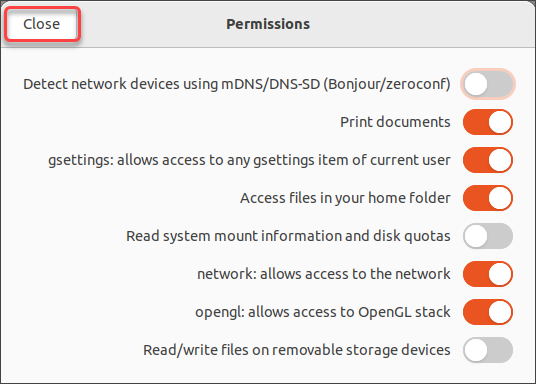Click the gsettings permission description text

click(249, 160)
